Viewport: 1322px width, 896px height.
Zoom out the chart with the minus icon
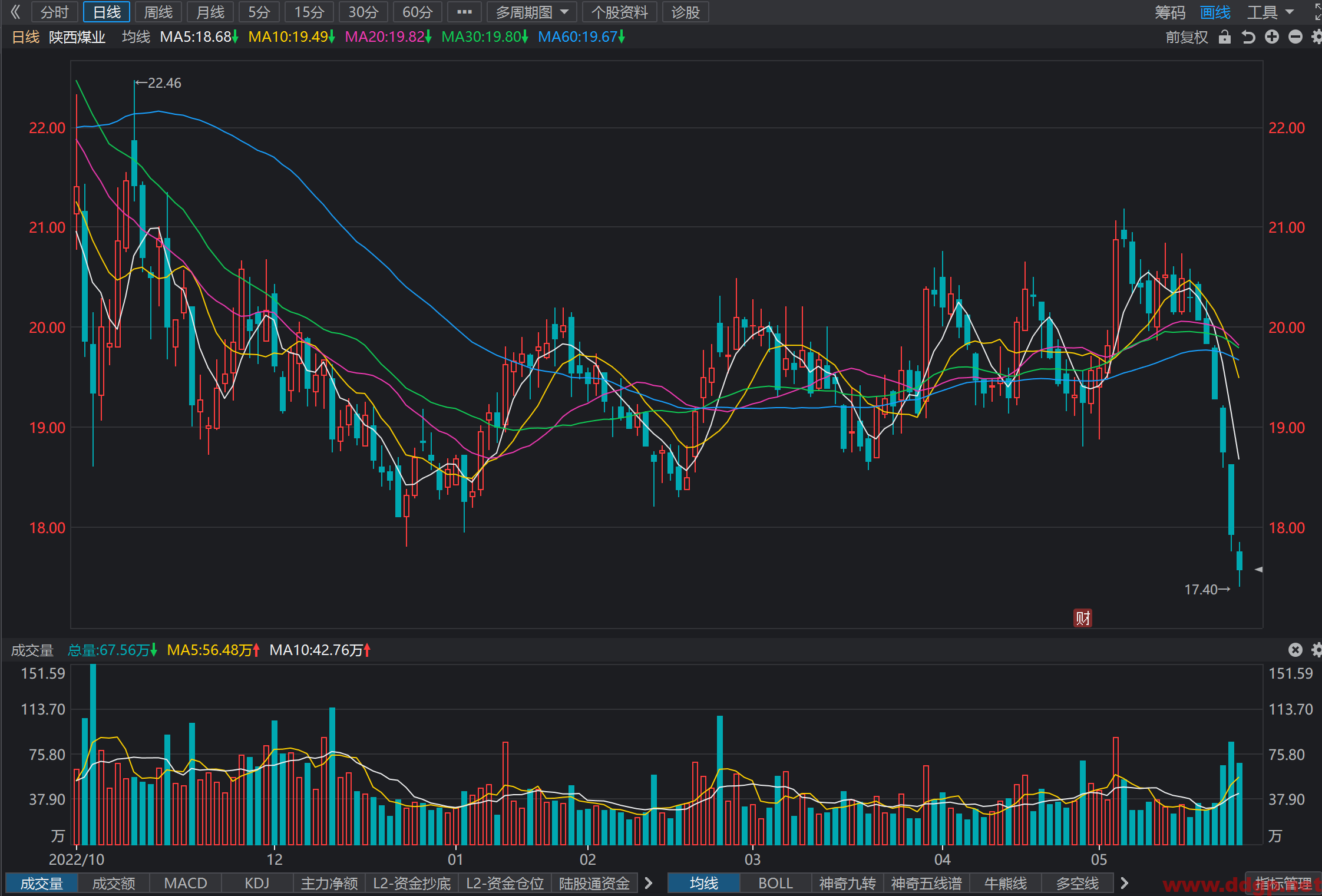1295,37
